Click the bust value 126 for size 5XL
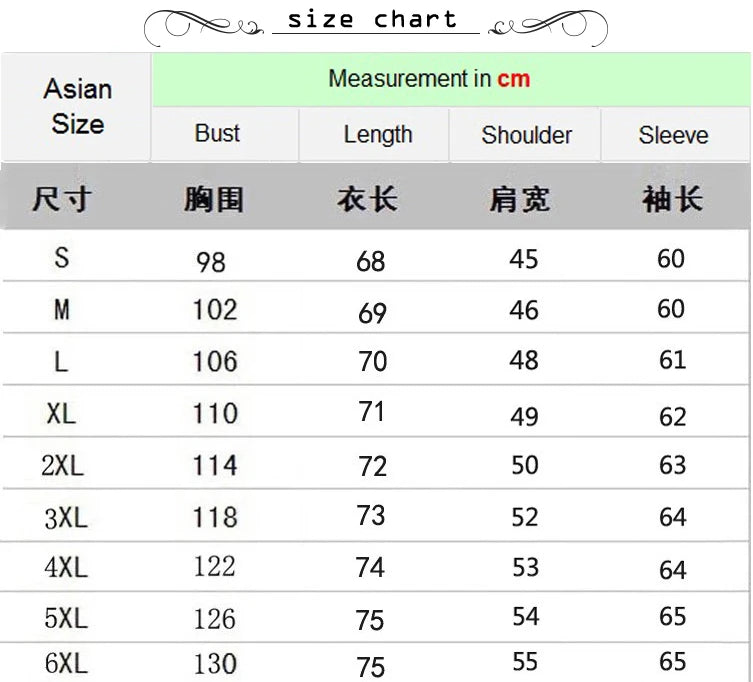 pos(215,618)
